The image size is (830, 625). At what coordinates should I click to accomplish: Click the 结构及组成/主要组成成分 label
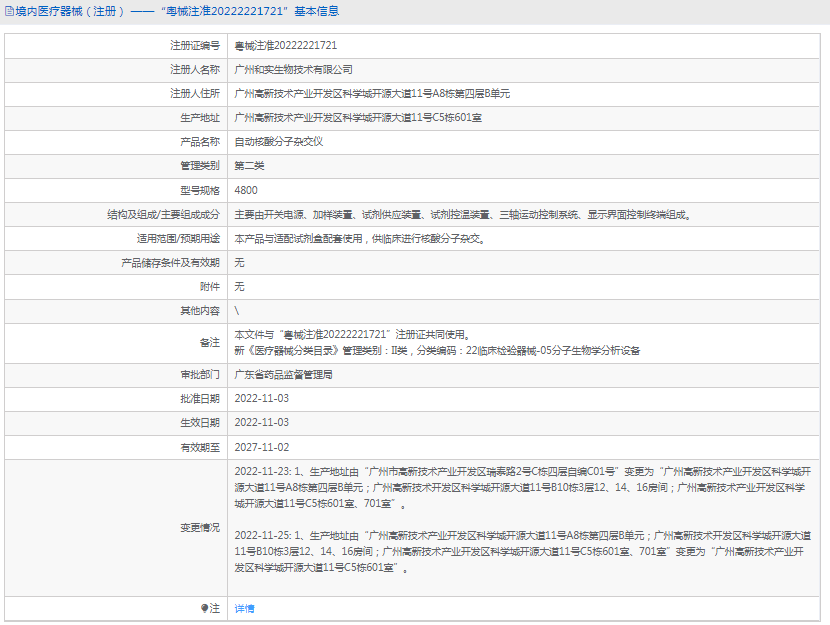(x=163, y=214)
